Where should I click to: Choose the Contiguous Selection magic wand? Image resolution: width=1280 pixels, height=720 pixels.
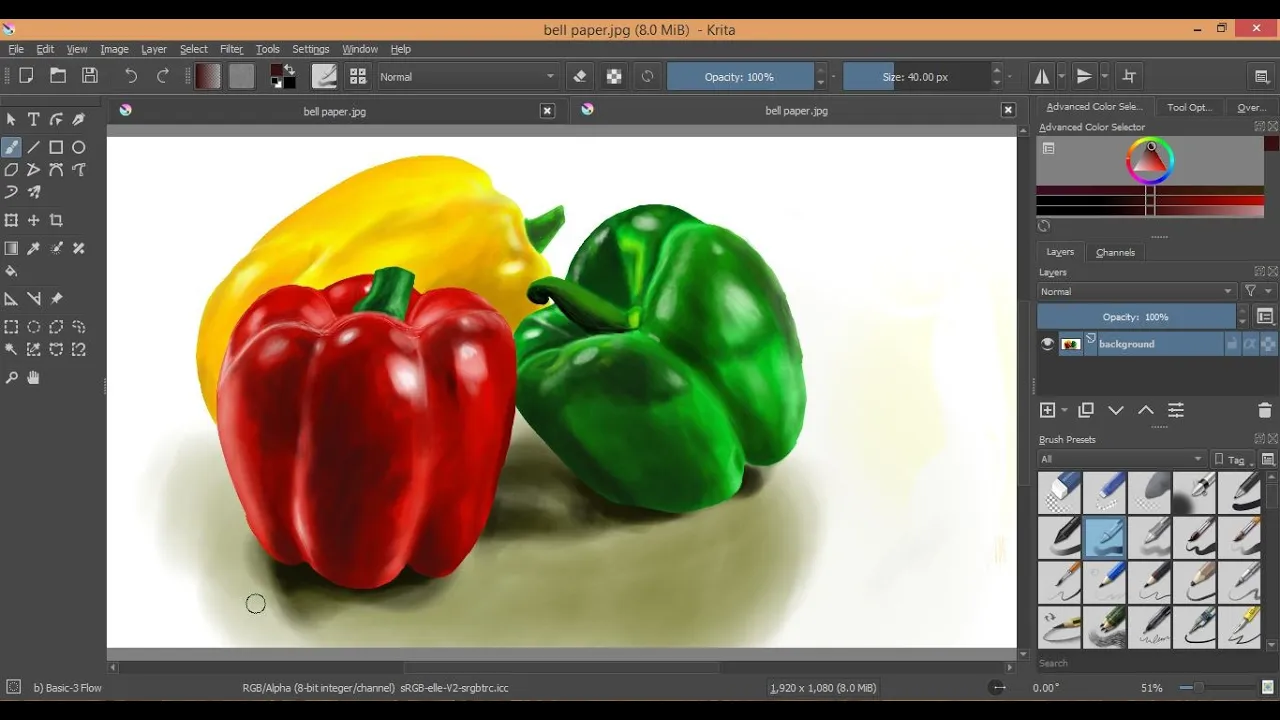click(11, 350)
